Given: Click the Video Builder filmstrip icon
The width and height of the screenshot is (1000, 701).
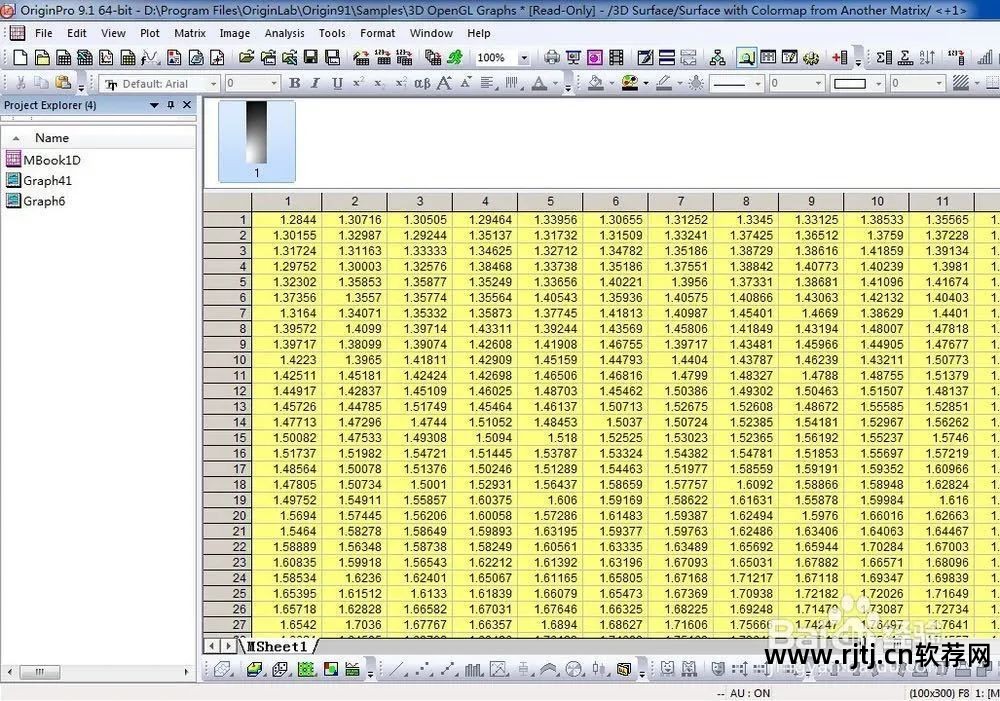Looking at the screenshot, I should (x=616, y=58).
